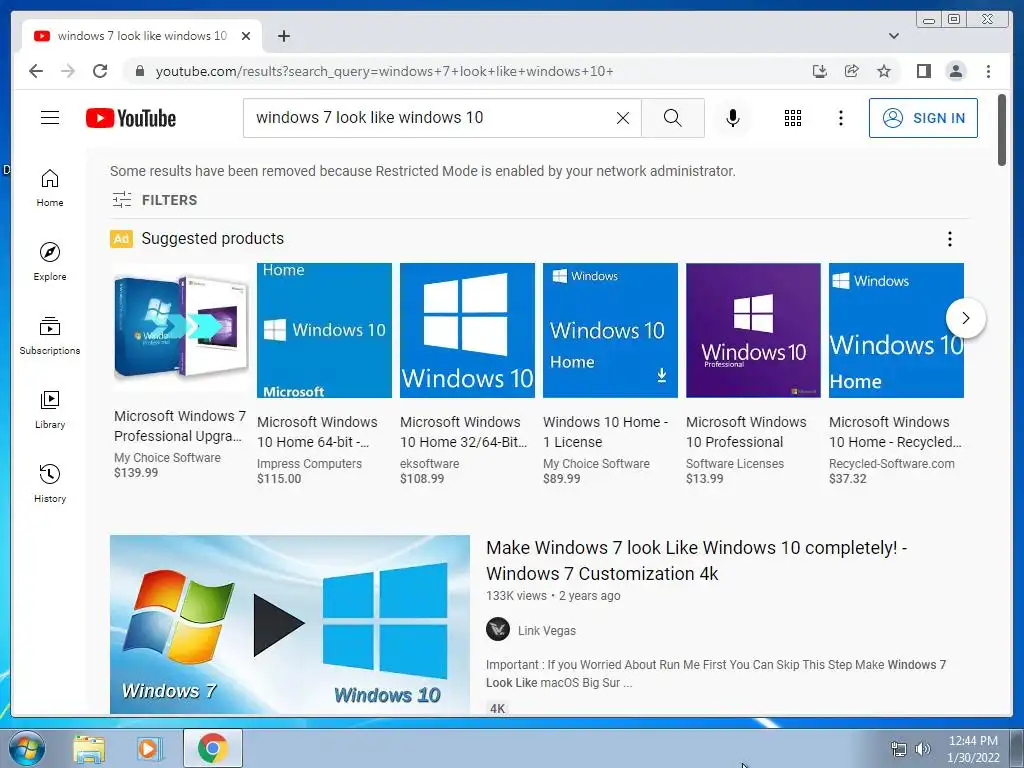The width and height of the screenshot is (1024, 768).
Task: Select the windows 7 look like windows 10 tab
Action: (142, 36)
